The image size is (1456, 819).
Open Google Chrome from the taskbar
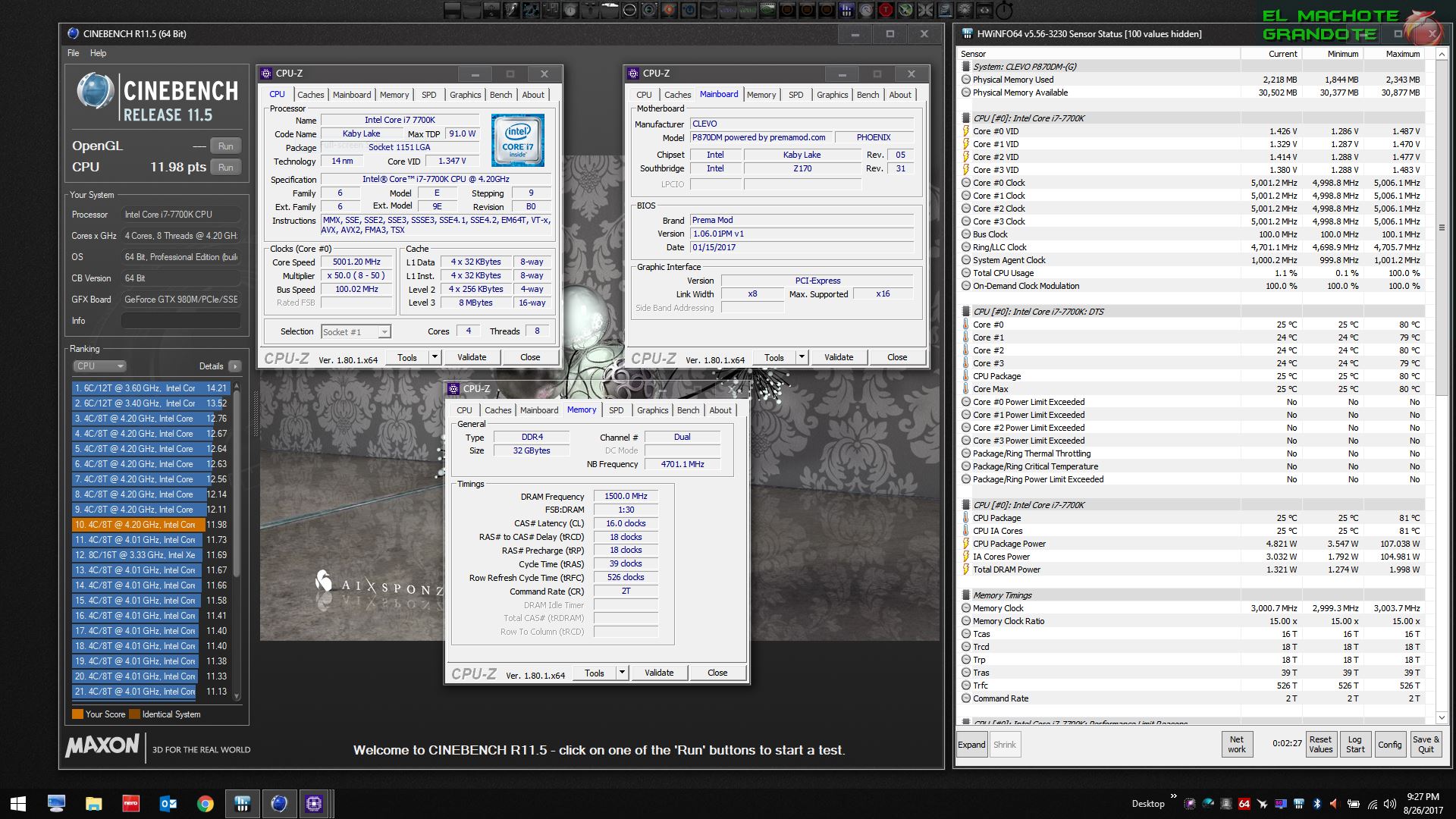[x=205, y=804]
